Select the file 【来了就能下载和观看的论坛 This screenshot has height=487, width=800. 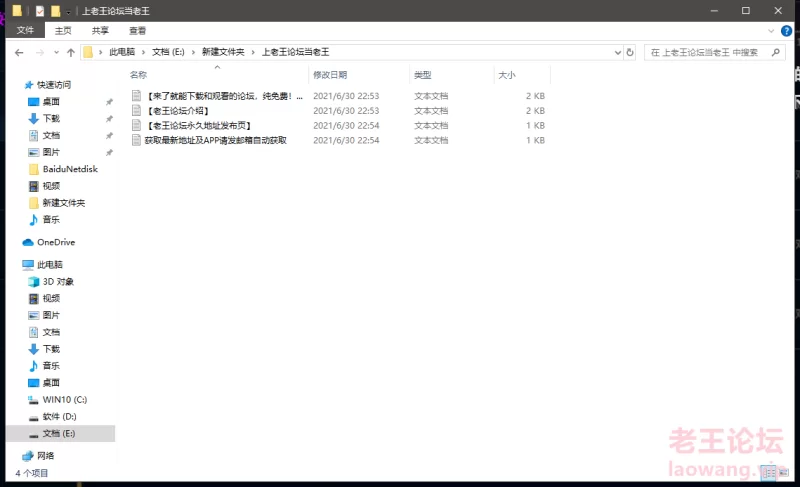click(224, 96)
